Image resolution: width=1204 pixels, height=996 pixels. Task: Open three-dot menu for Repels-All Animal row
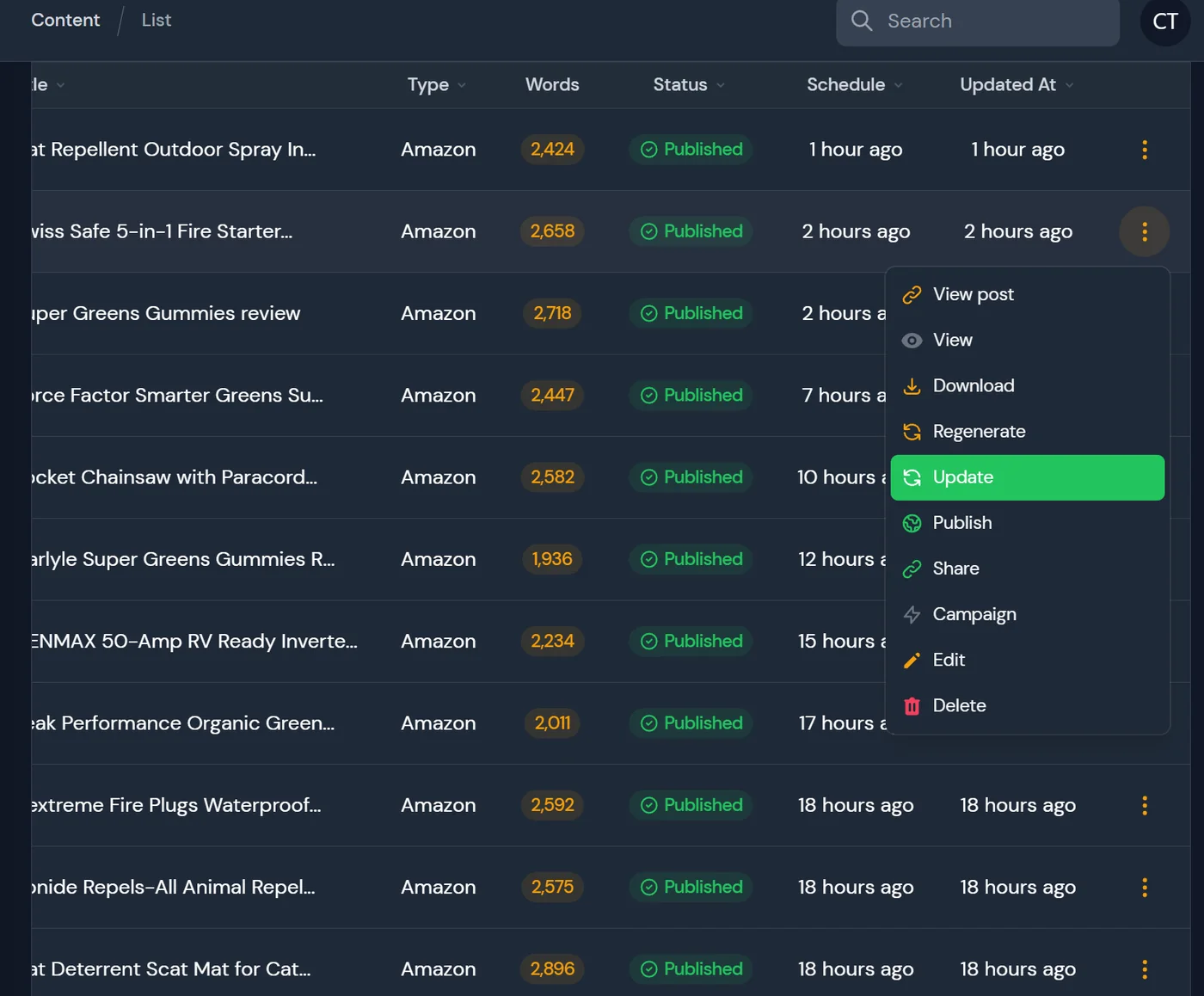click(1144, 887)
